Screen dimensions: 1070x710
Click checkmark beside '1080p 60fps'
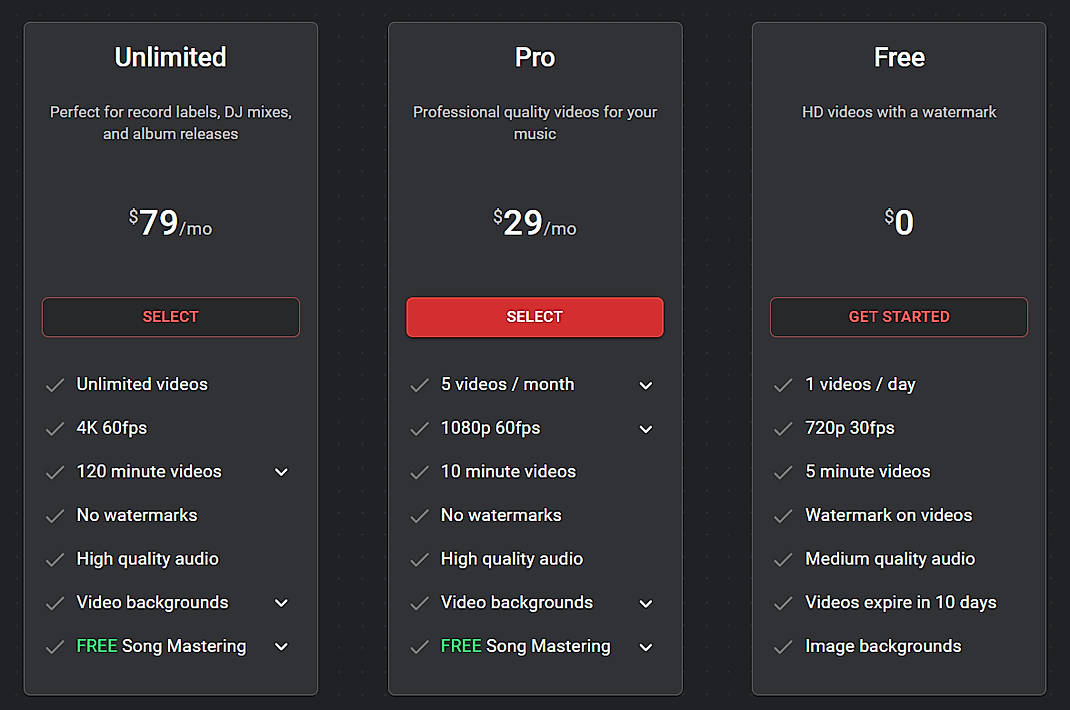pos(419,429)
